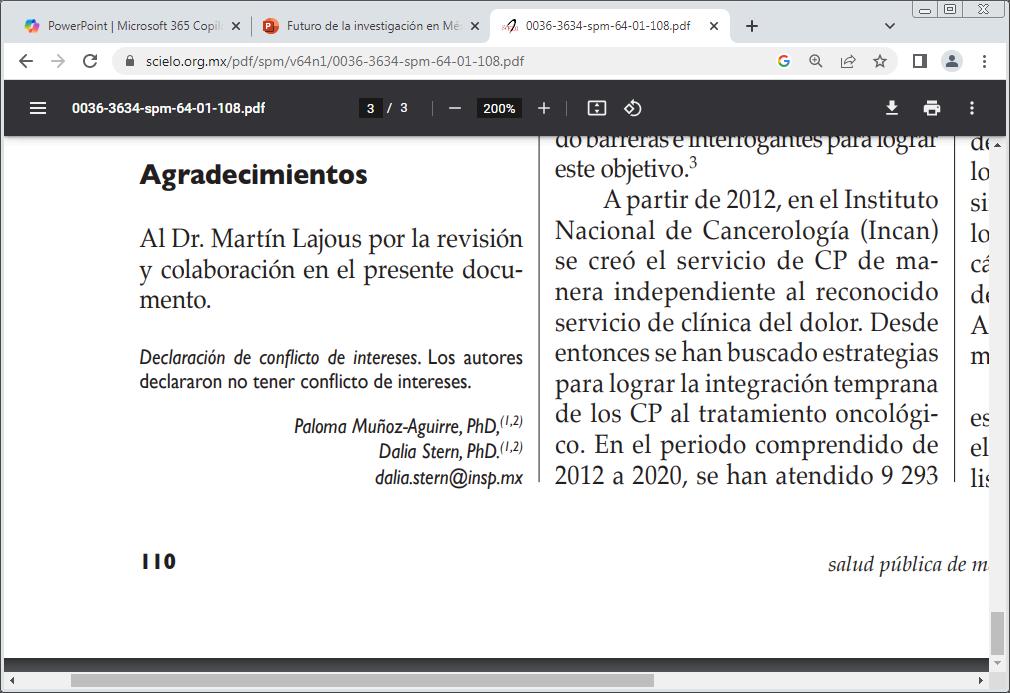Click the scielo.org.mx address bar
The height and width of the screenshot is (693, 1010).
coord(334,61)
